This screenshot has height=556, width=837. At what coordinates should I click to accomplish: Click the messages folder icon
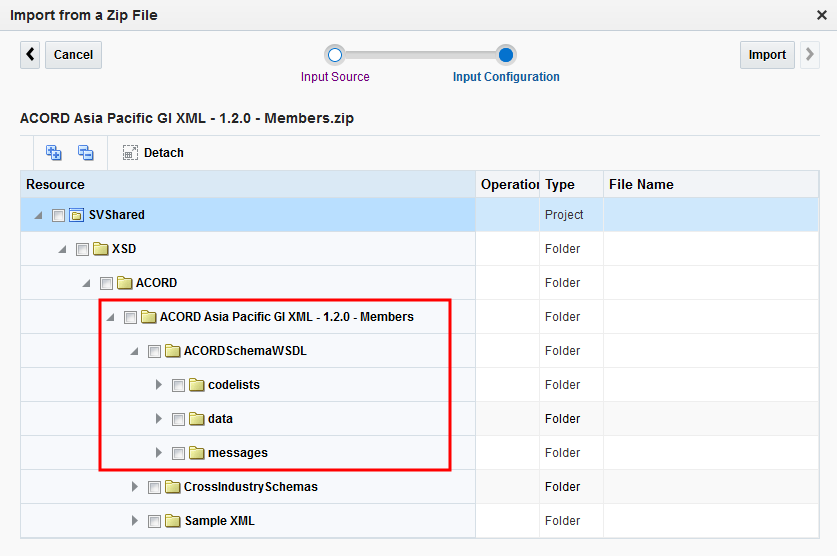point(196,453)
